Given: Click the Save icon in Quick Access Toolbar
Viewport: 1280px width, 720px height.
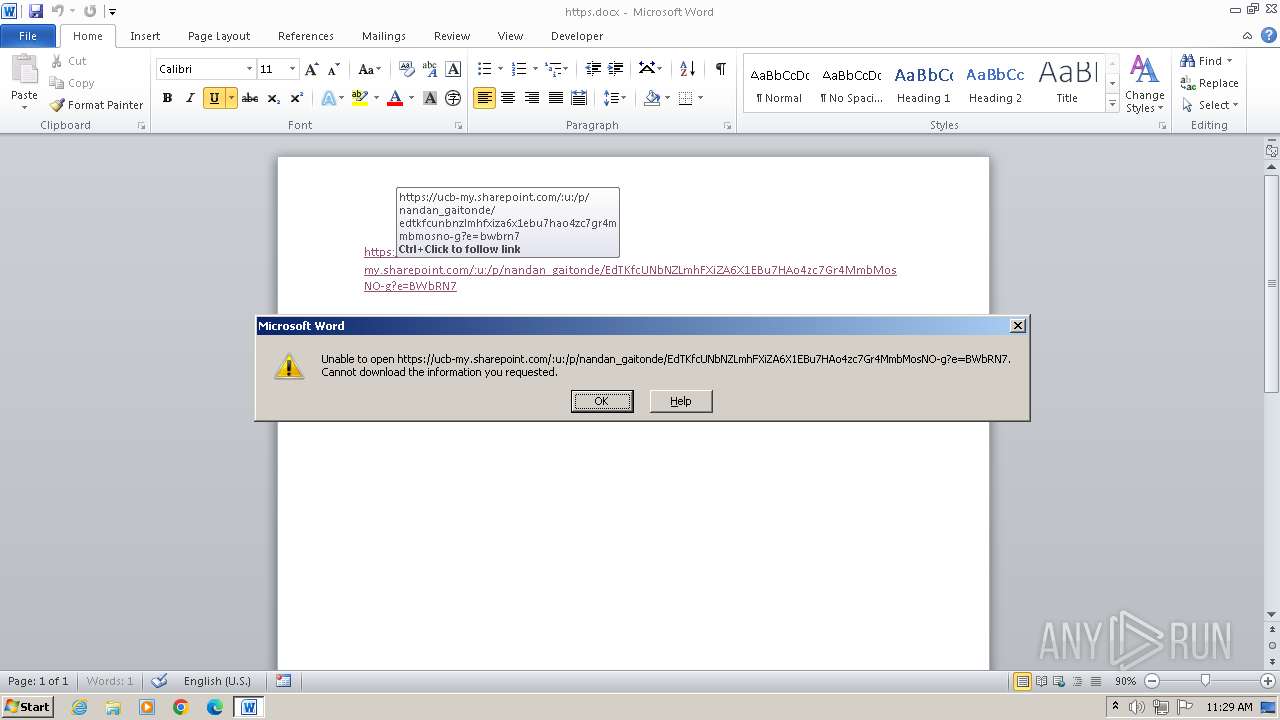Looking at the screenshot, I should (x=35, y=11).
